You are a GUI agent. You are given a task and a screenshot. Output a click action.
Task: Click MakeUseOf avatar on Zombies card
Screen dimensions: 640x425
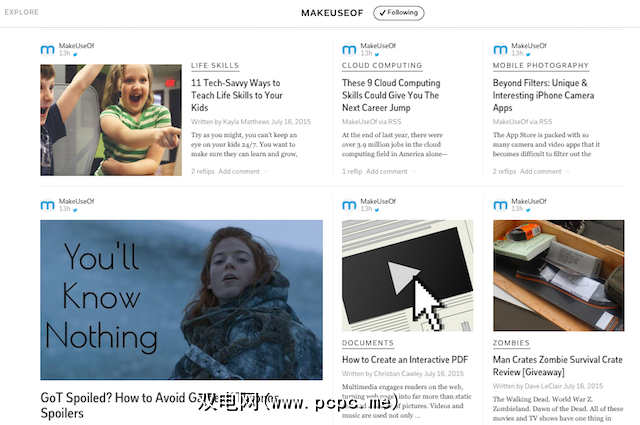[500, 205]
